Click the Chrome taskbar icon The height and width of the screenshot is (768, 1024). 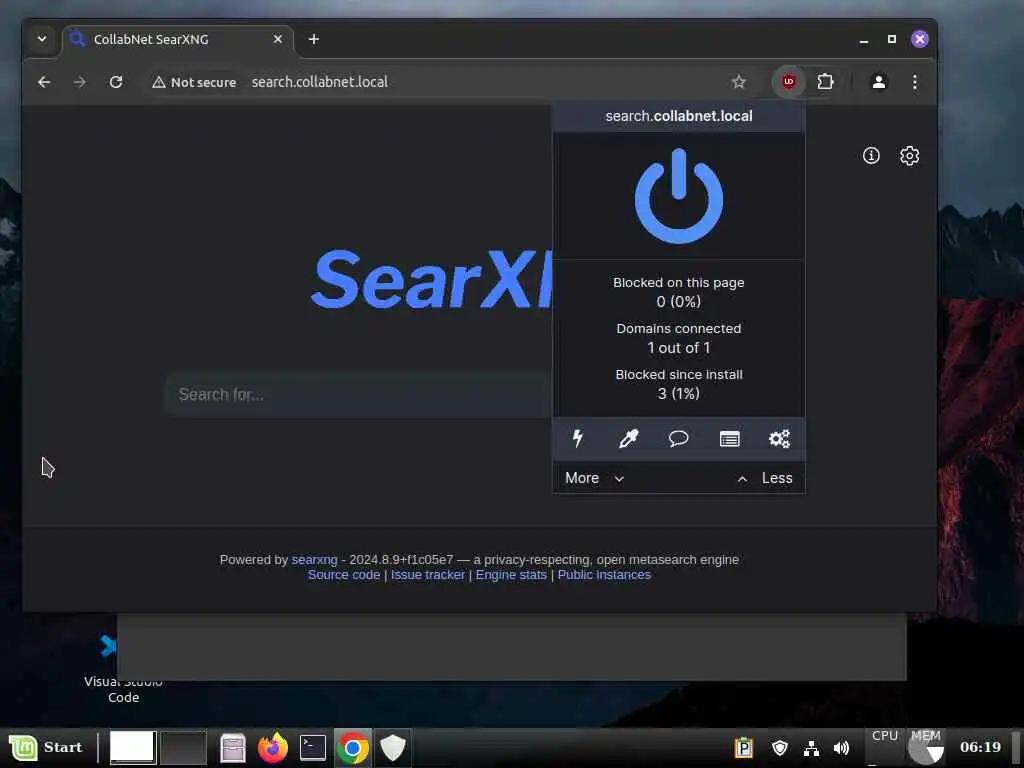coord(353,748)
